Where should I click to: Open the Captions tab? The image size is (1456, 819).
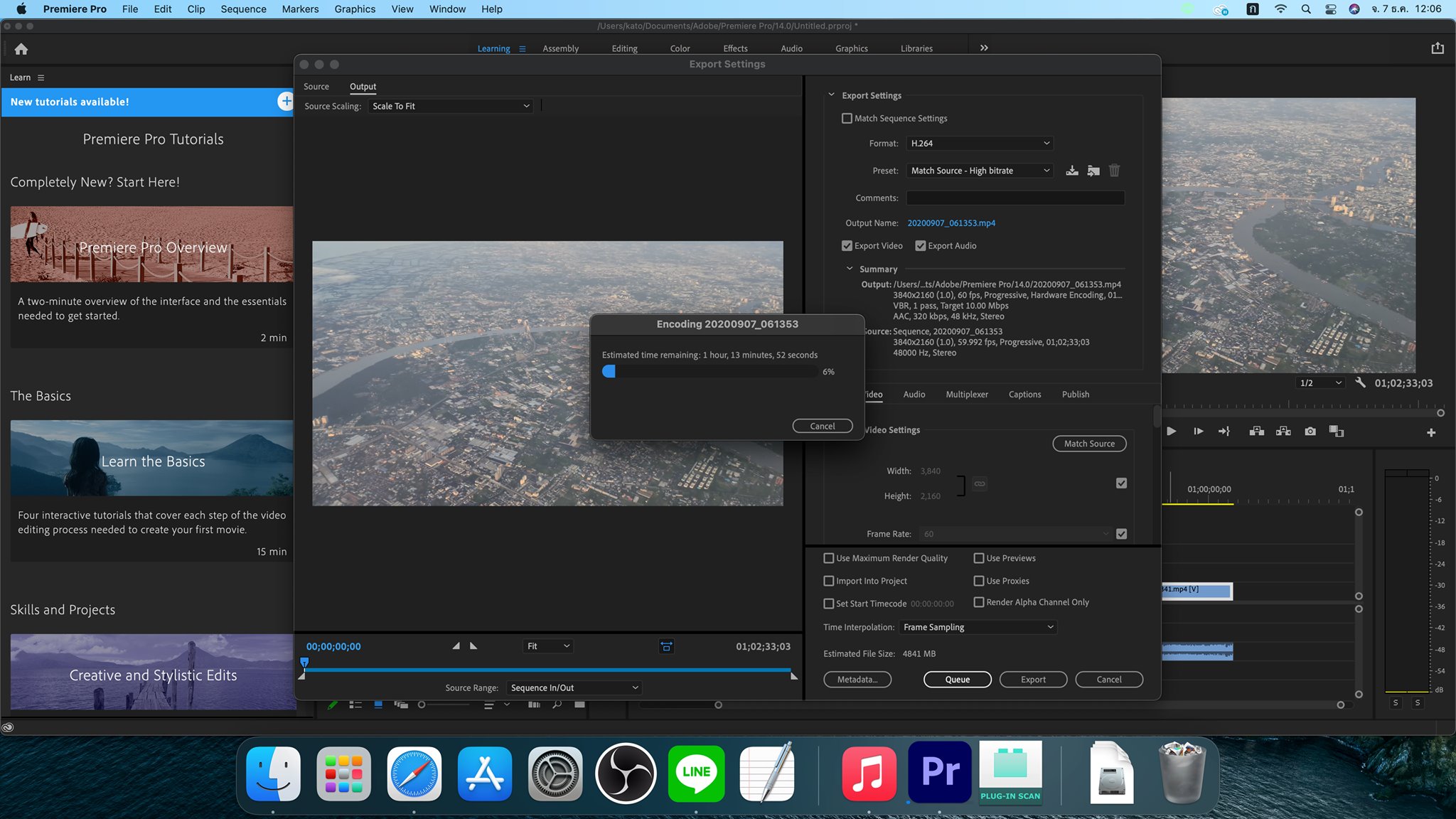point(1024,394)
